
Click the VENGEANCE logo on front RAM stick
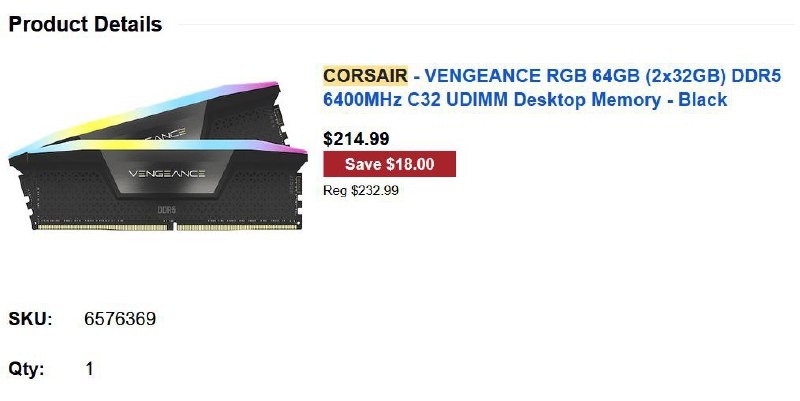tap(167, 175)
